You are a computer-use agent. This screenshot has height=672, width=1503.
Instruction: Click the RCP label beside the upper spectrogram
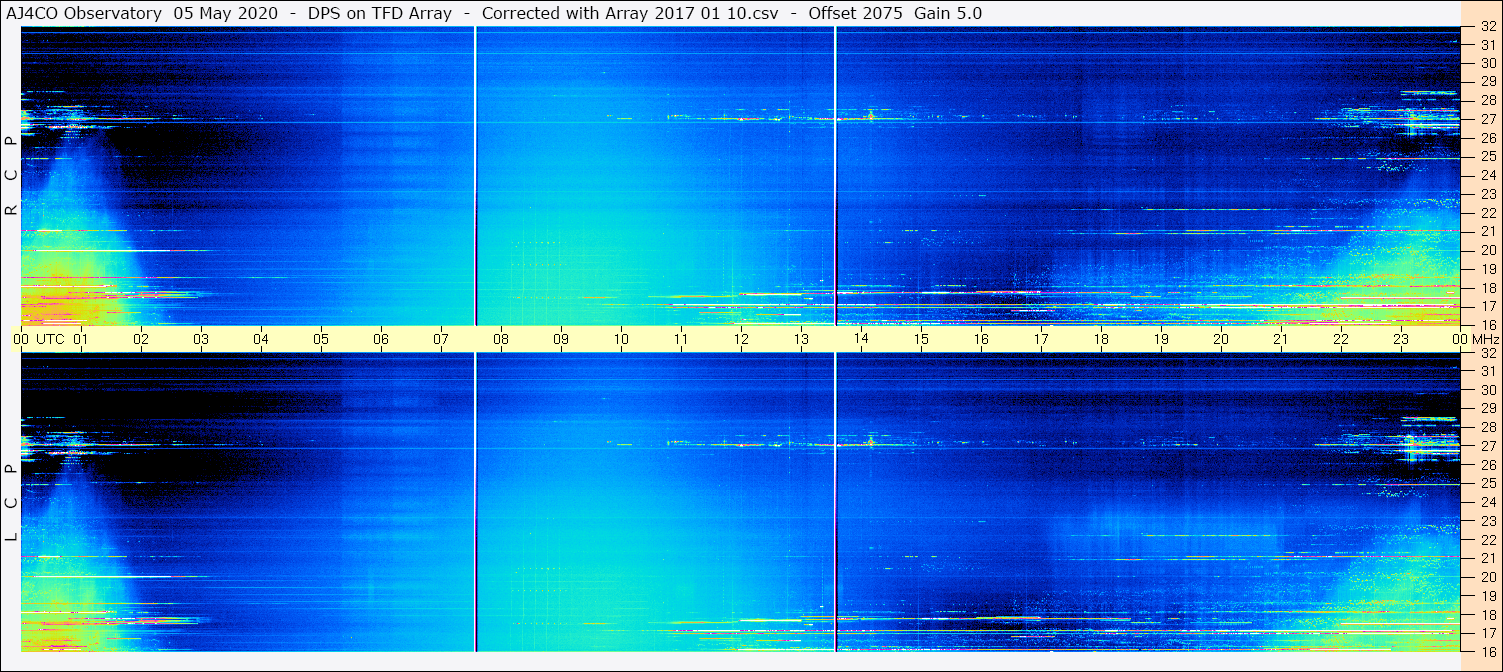point(11,176)
